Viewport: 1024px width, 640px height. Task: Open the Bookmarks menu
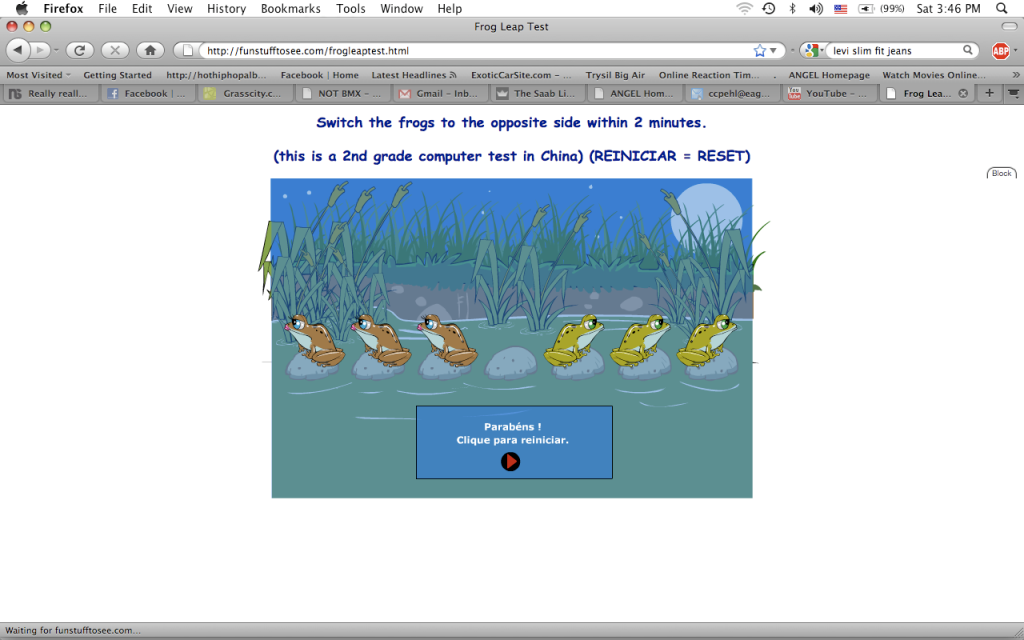(x=290, y=8)
